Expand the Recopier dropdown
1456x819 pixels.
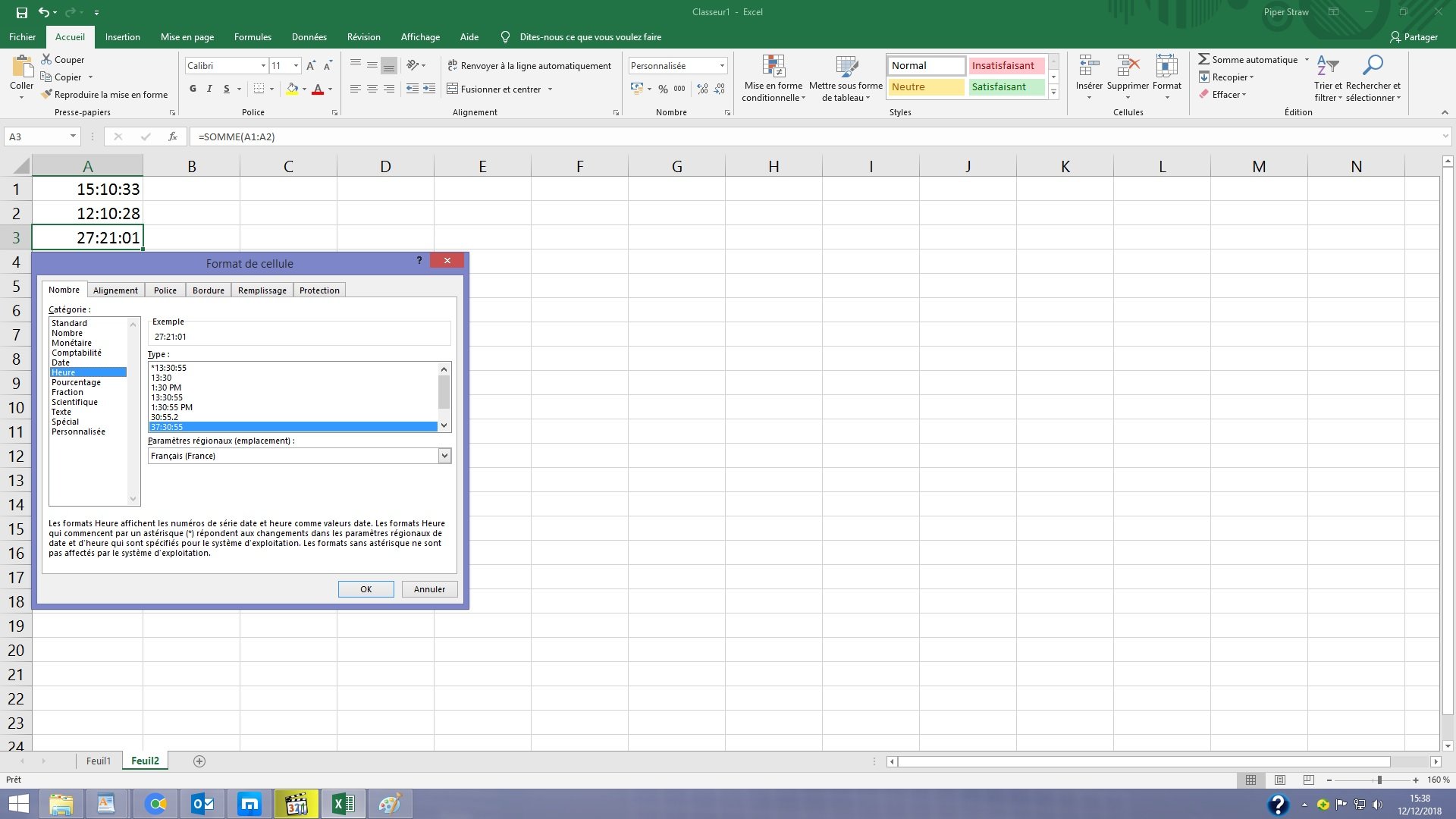[x=1251, y=77]
